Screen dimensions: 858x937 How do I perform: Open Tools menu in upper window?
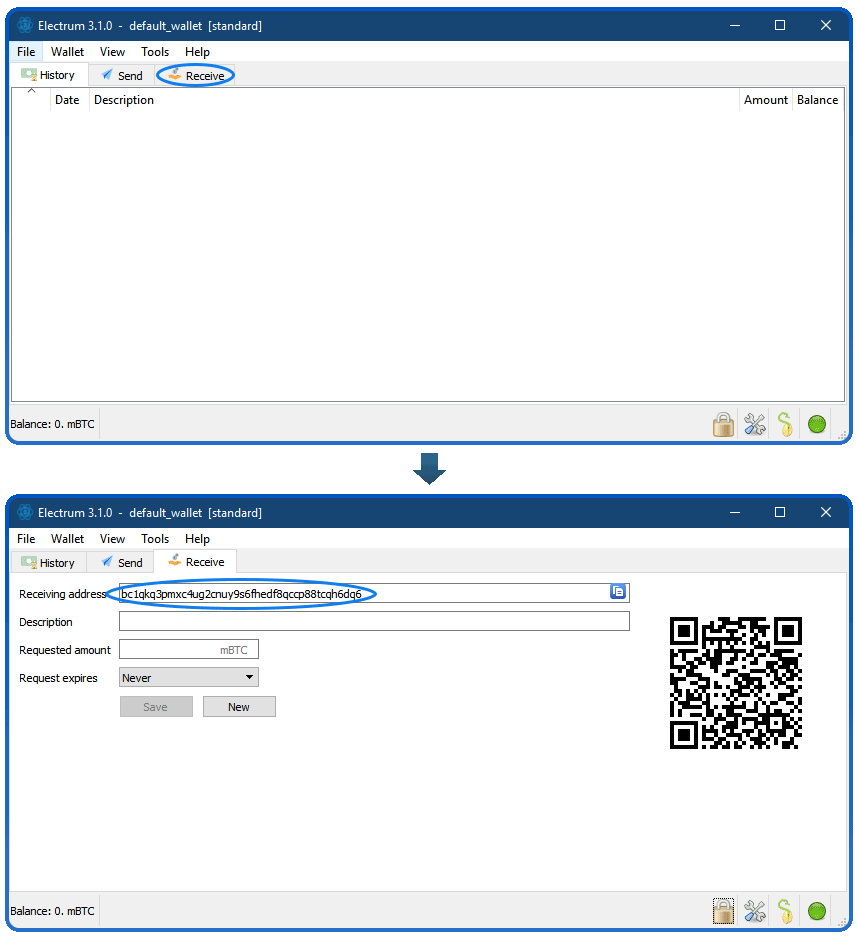coord(155,51)
